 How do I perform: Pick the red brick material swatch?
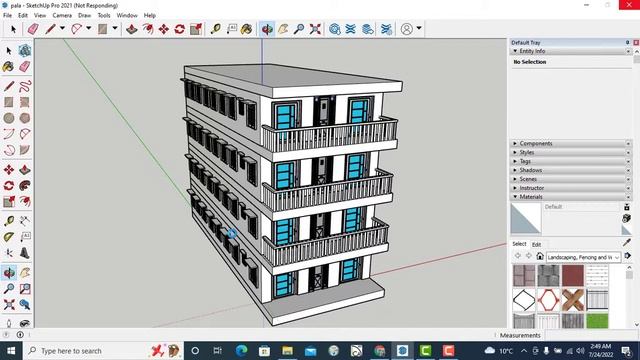click(x=573, y=275)
